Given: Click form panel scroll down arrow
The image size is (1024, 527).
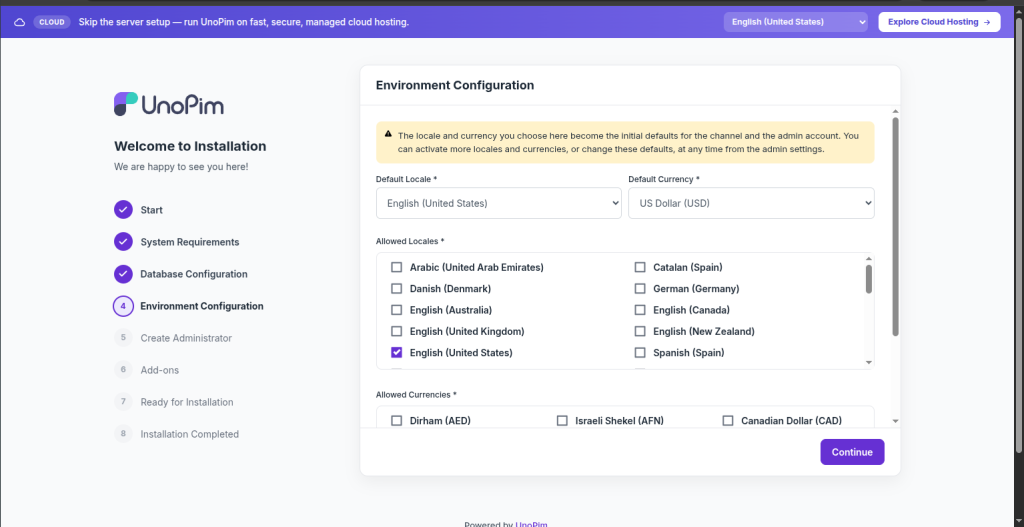Looking at the screenshot, I should [x=895, y=422].
